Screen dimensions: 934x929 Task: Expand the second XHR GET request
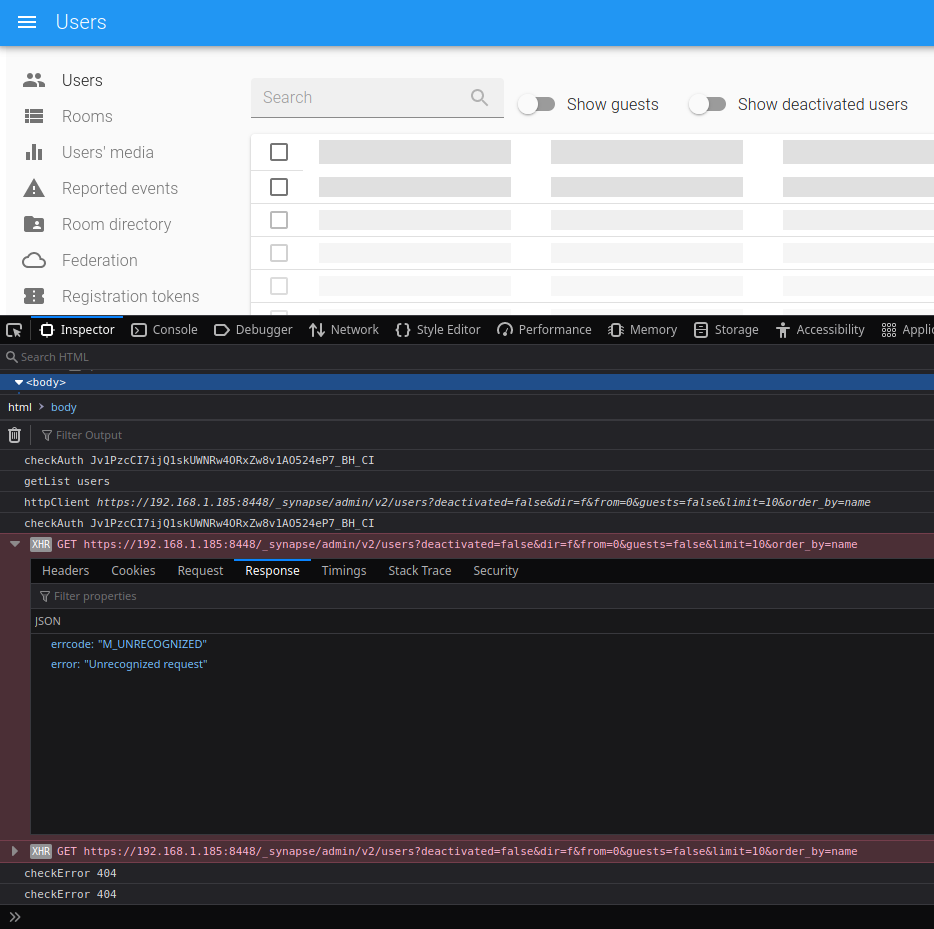tap(14, 851)
